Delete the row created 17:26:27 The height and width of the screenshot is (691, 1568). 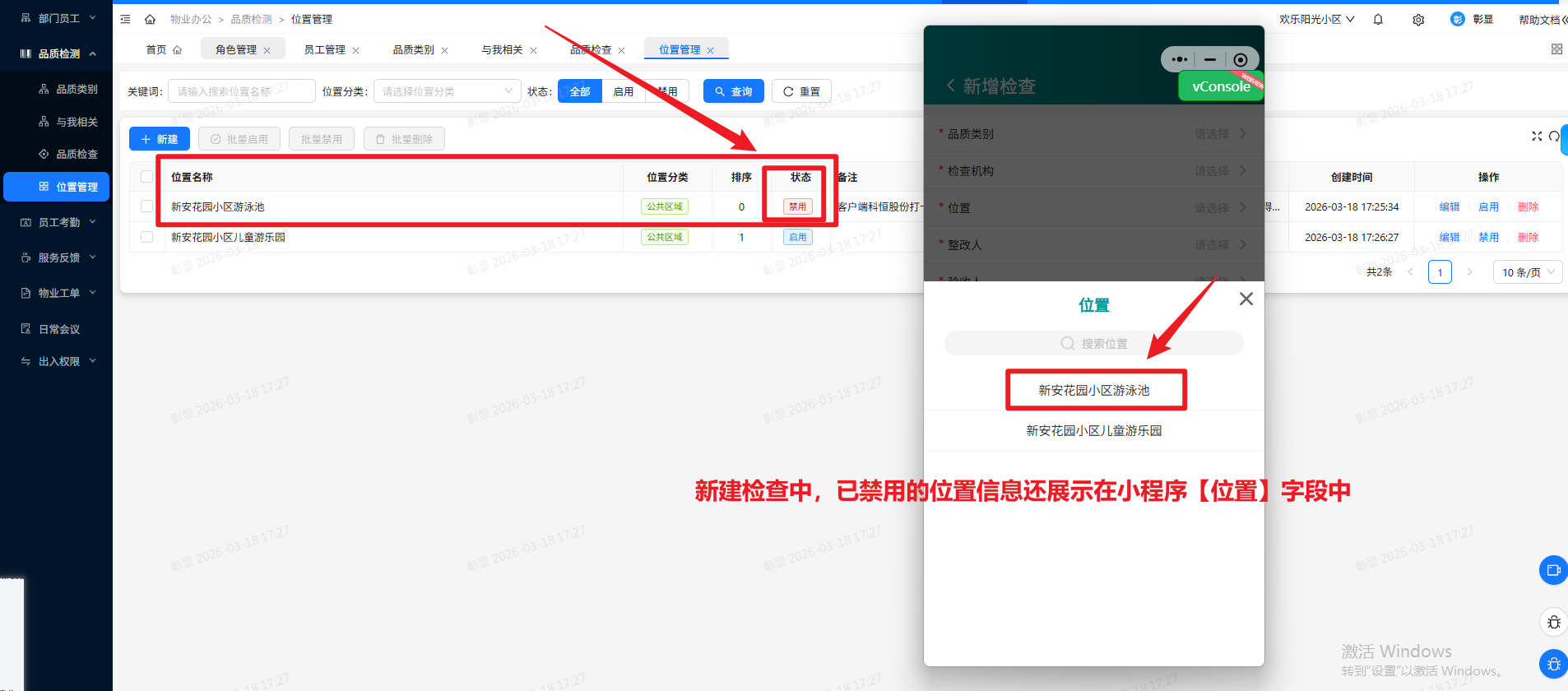point(1529,237)
